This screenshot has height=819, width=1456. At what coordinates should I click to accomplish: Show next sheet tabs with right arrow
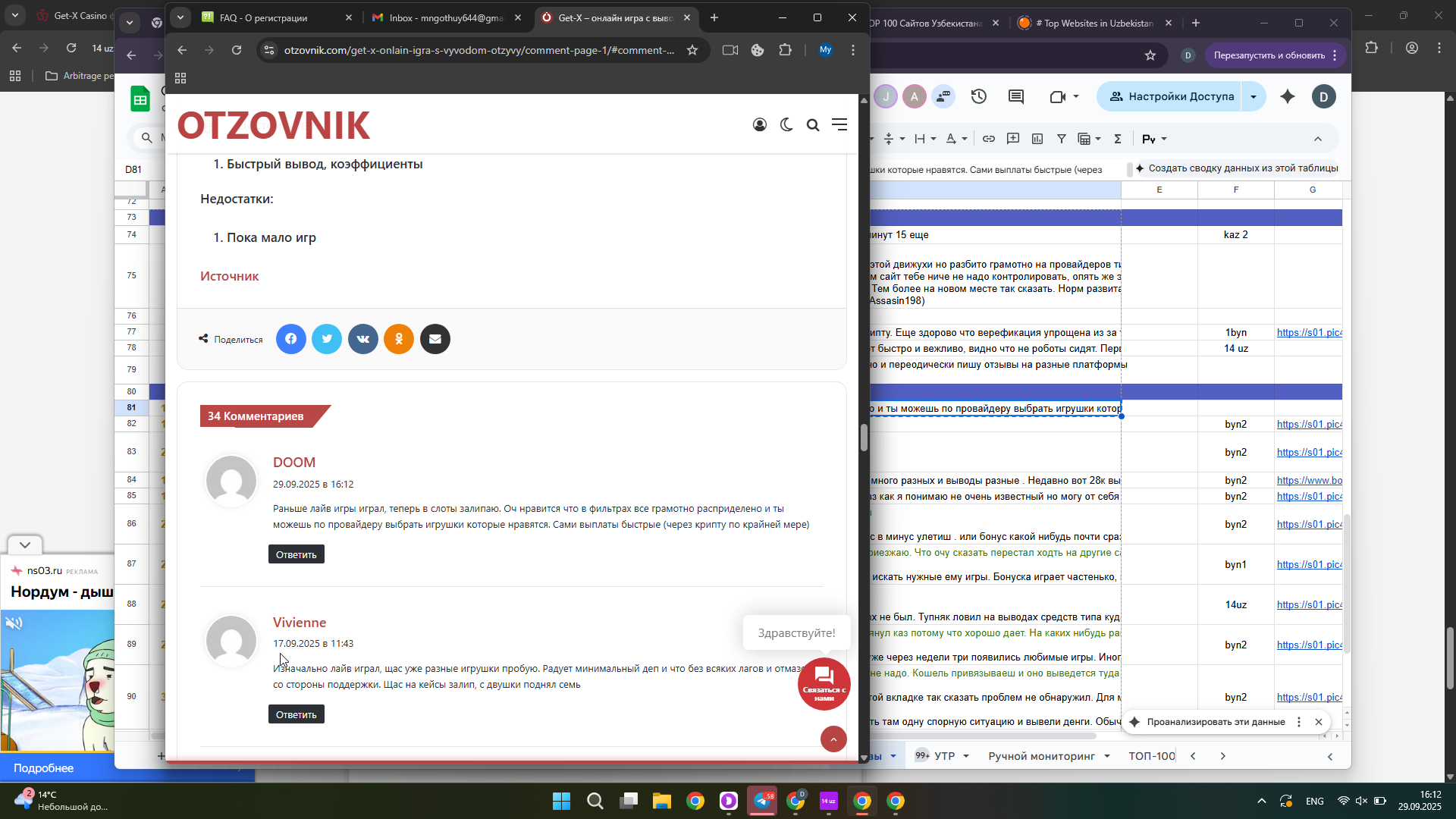(1222, 756)
